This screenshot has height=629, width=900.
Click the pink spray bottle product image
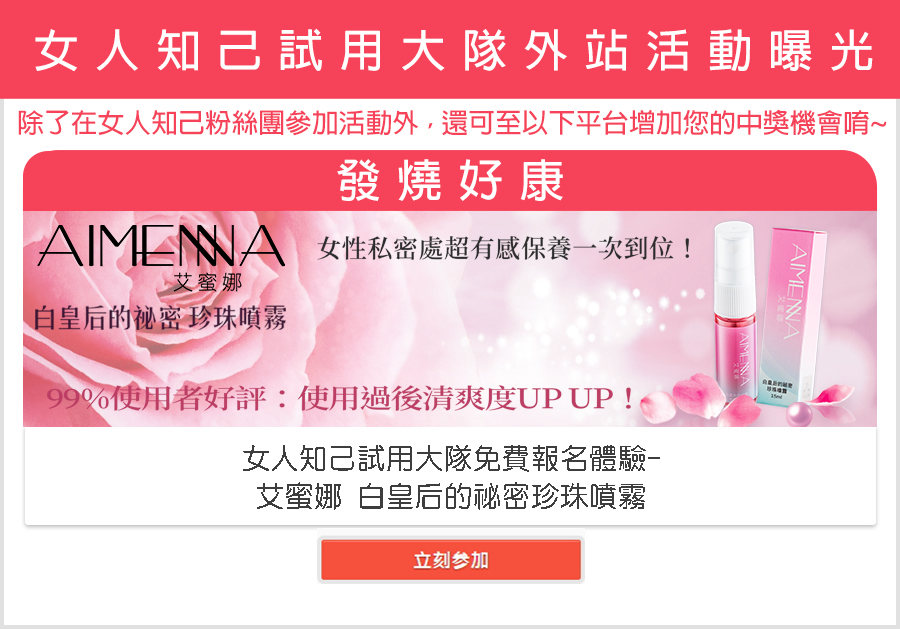pyautogui.click(x=734, y=310)
